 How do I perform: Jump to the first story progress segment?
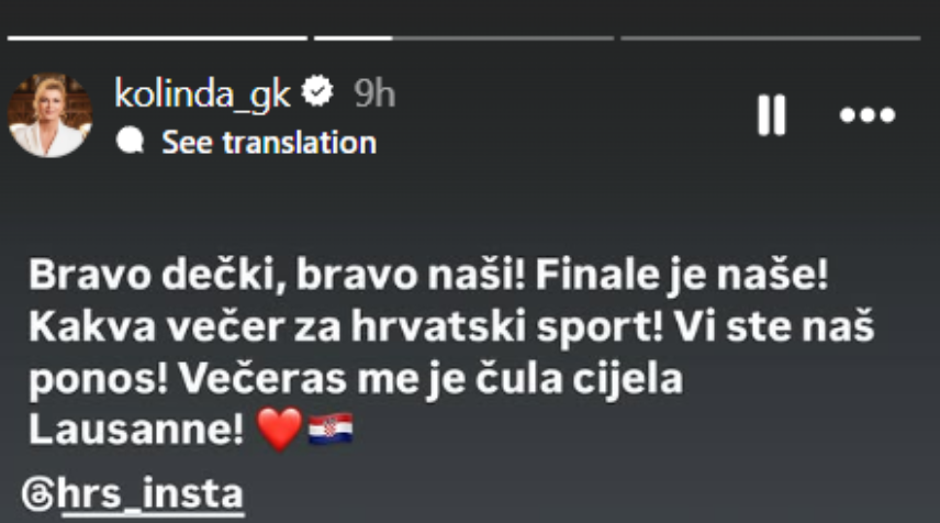coord(157,38)
